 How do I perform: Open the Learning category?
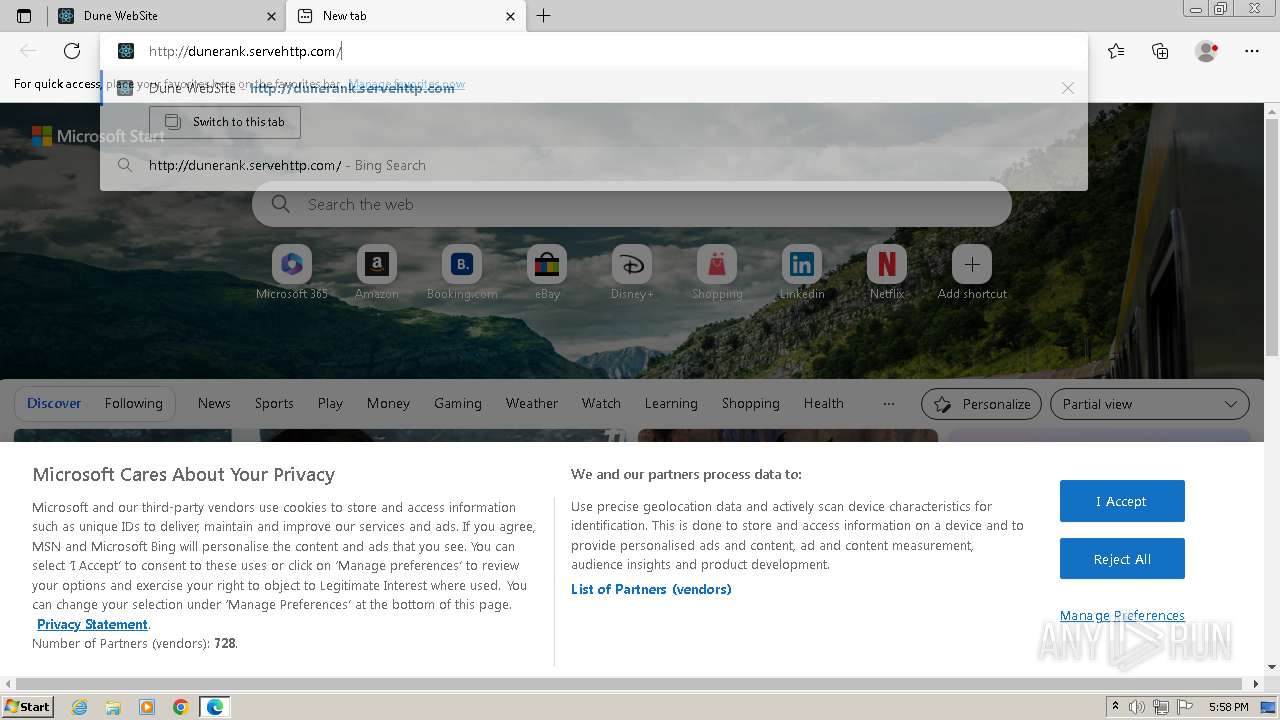tap(671, 404)
